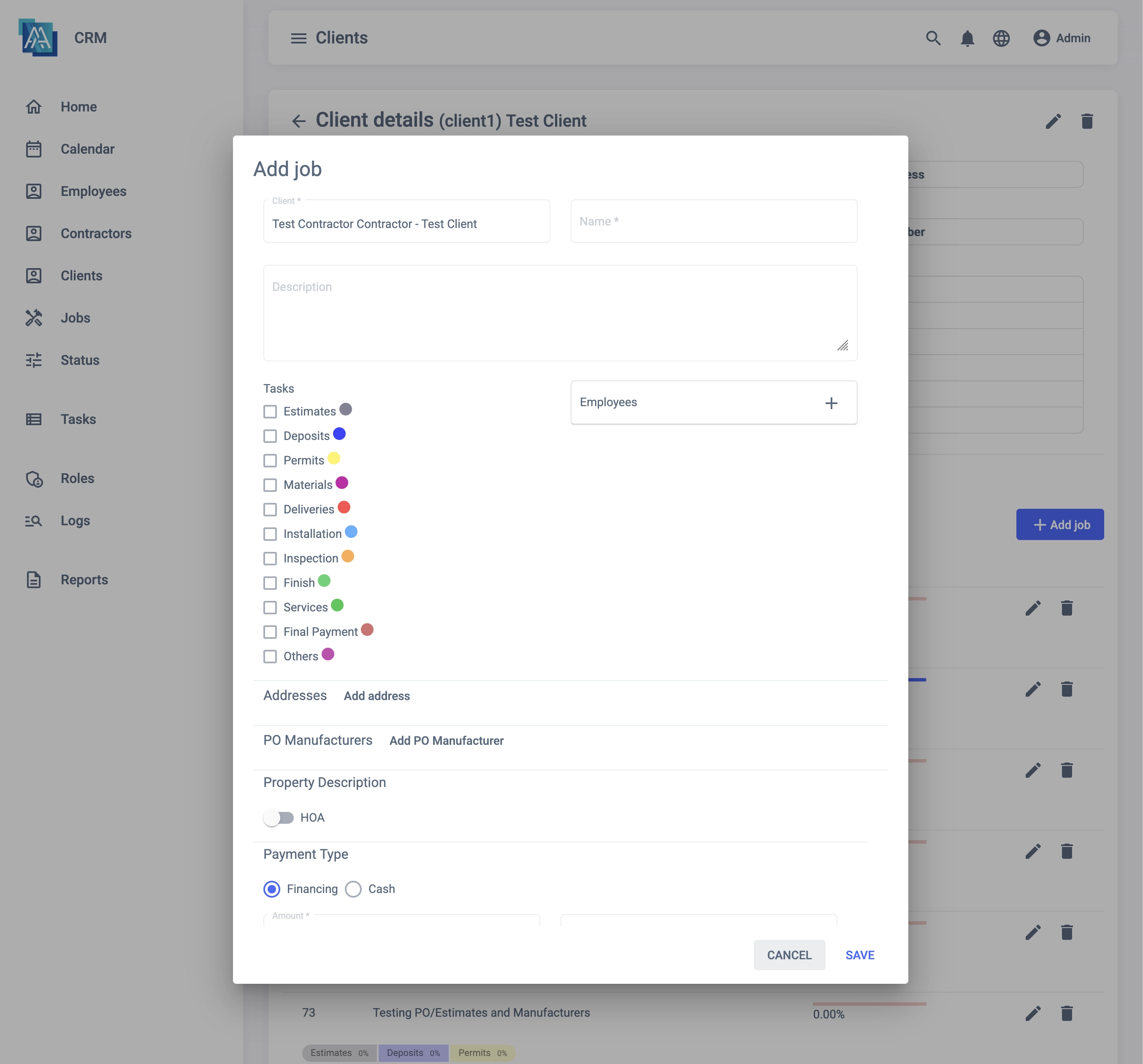1143x1064 pixels.
Task: Click the language globe icon
Action: click(1001, 38)
